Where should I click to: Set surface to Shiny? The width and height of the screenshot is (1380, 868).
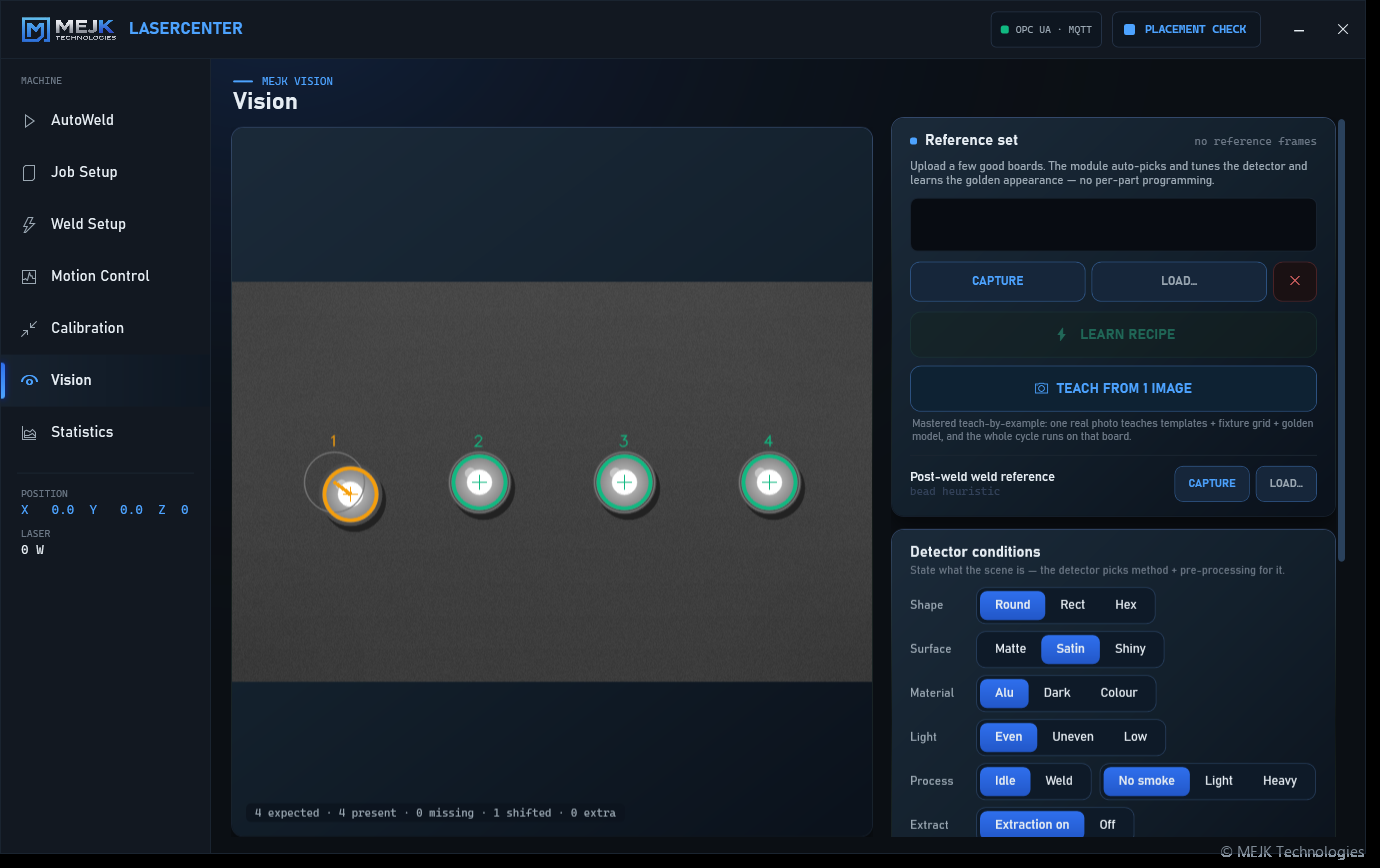pyautogui.click(x=1130, y=649)
